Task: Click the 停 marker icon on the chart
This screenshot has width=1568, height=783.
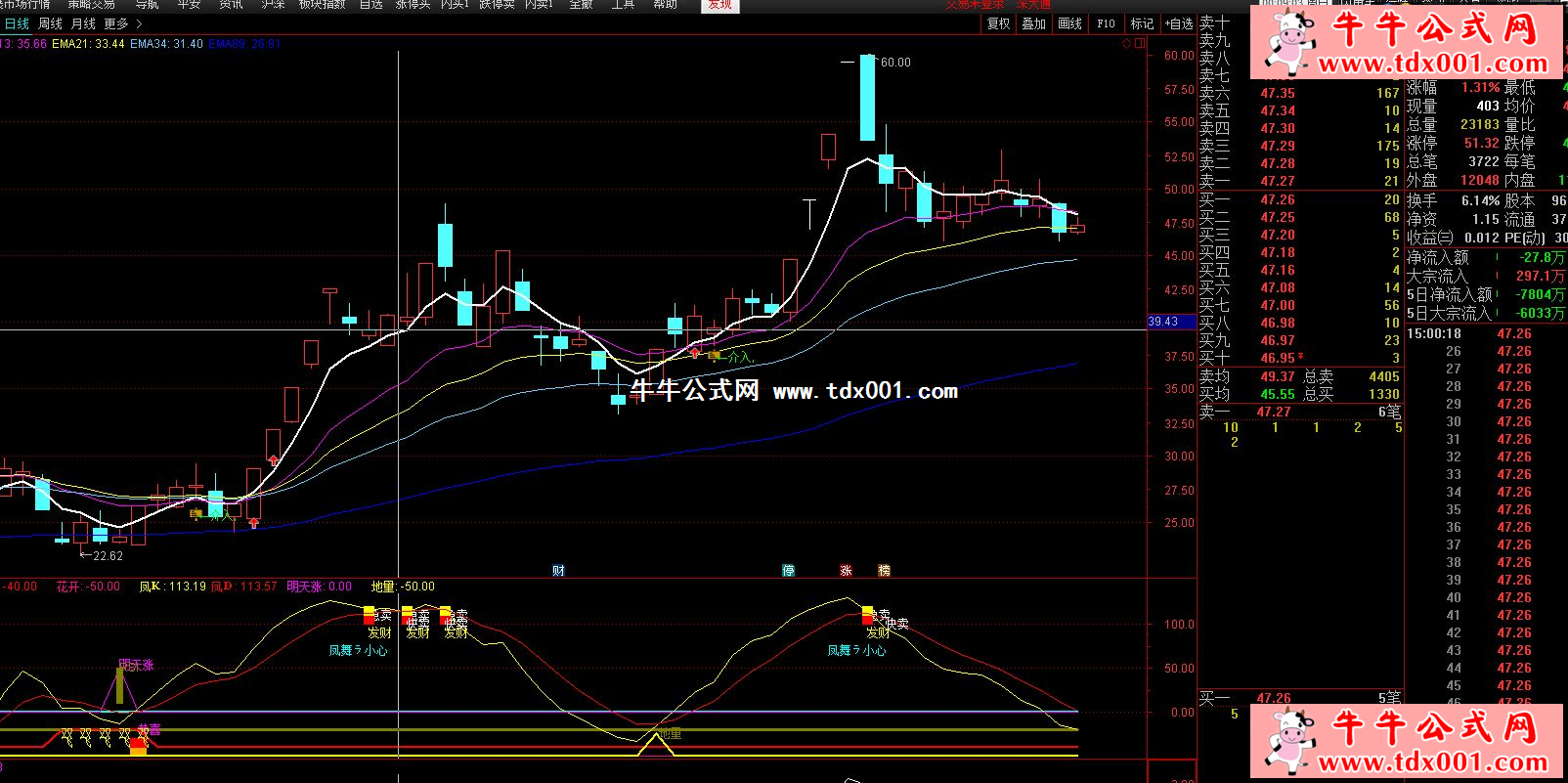Action: click(x=788, y=571)
